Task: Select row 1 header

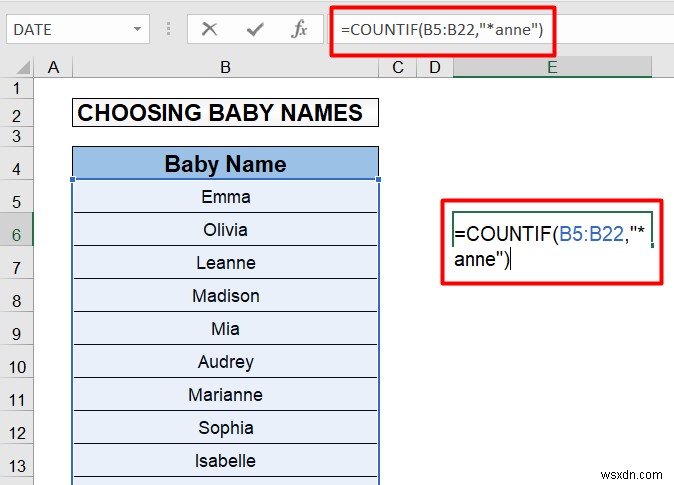Action: pyautogui.click(x=16, y=88)
